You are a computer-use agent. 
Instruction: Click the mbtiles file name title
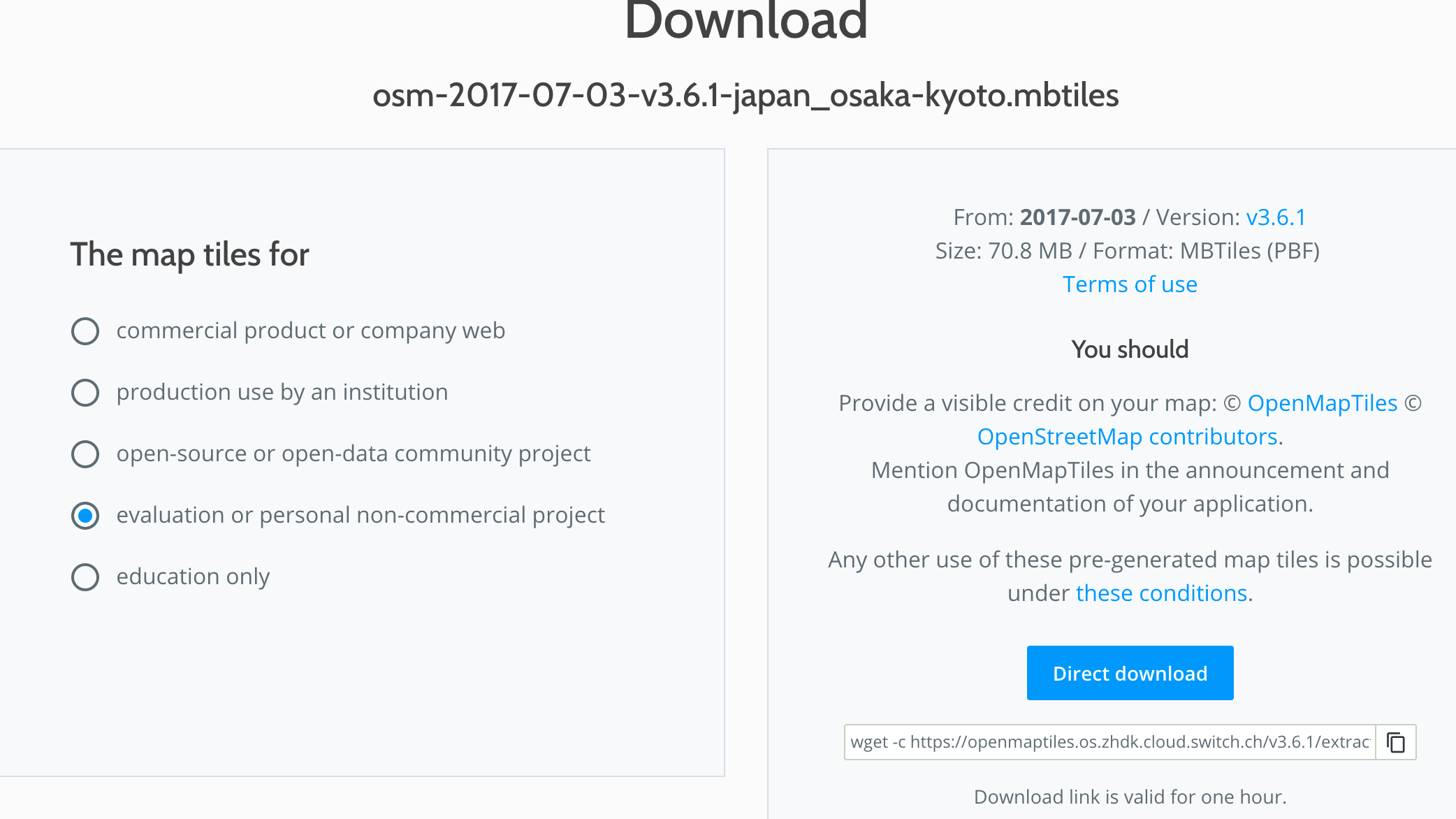tap(745, 97)
